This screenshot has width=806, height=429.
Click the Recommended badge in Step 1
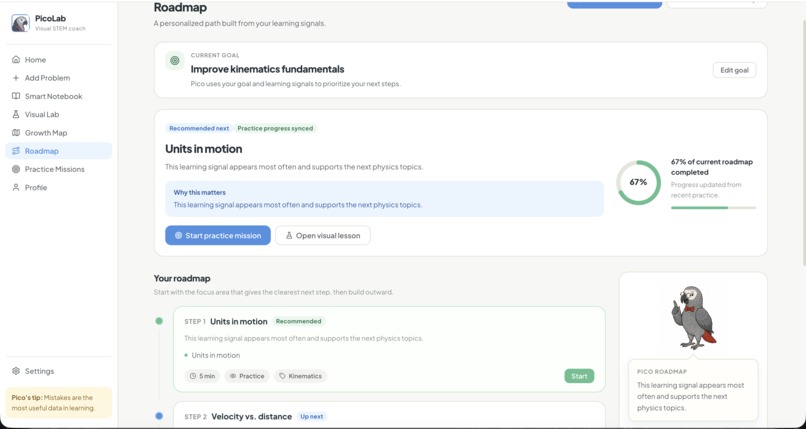pyautogui.click(x=298, y=321)
